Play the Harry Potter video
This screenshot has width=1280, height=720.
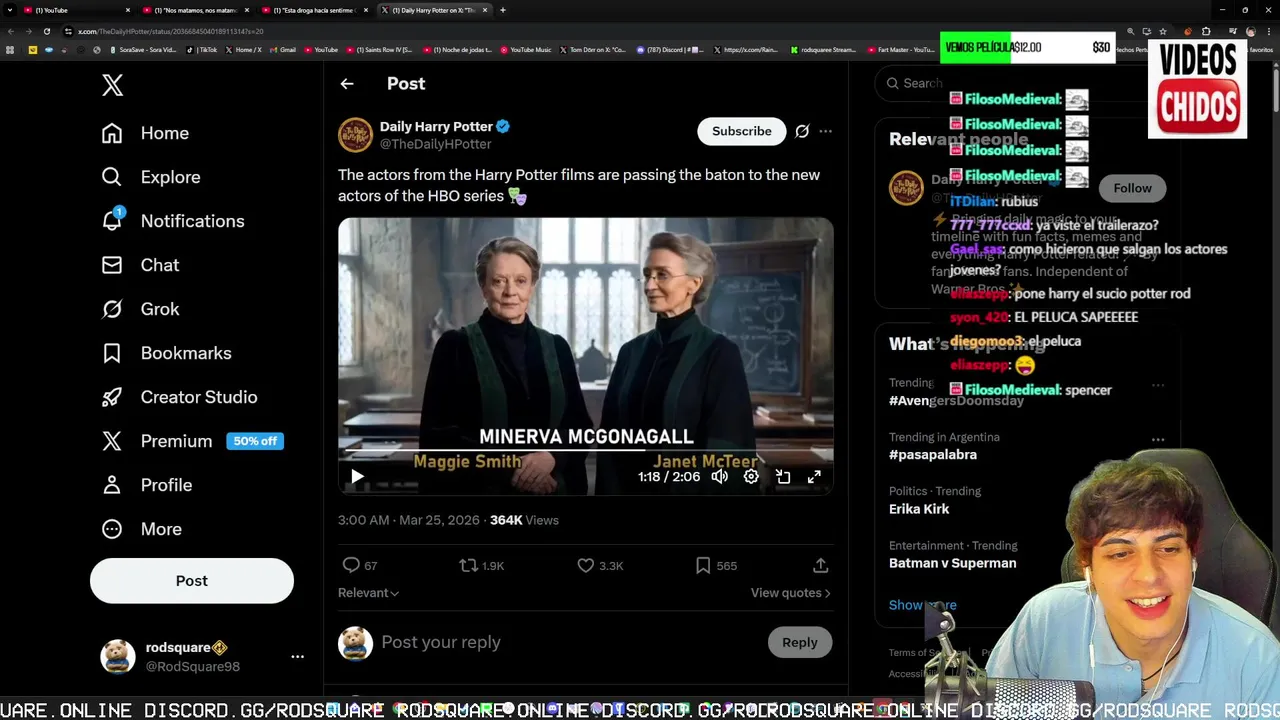[357, 477]
